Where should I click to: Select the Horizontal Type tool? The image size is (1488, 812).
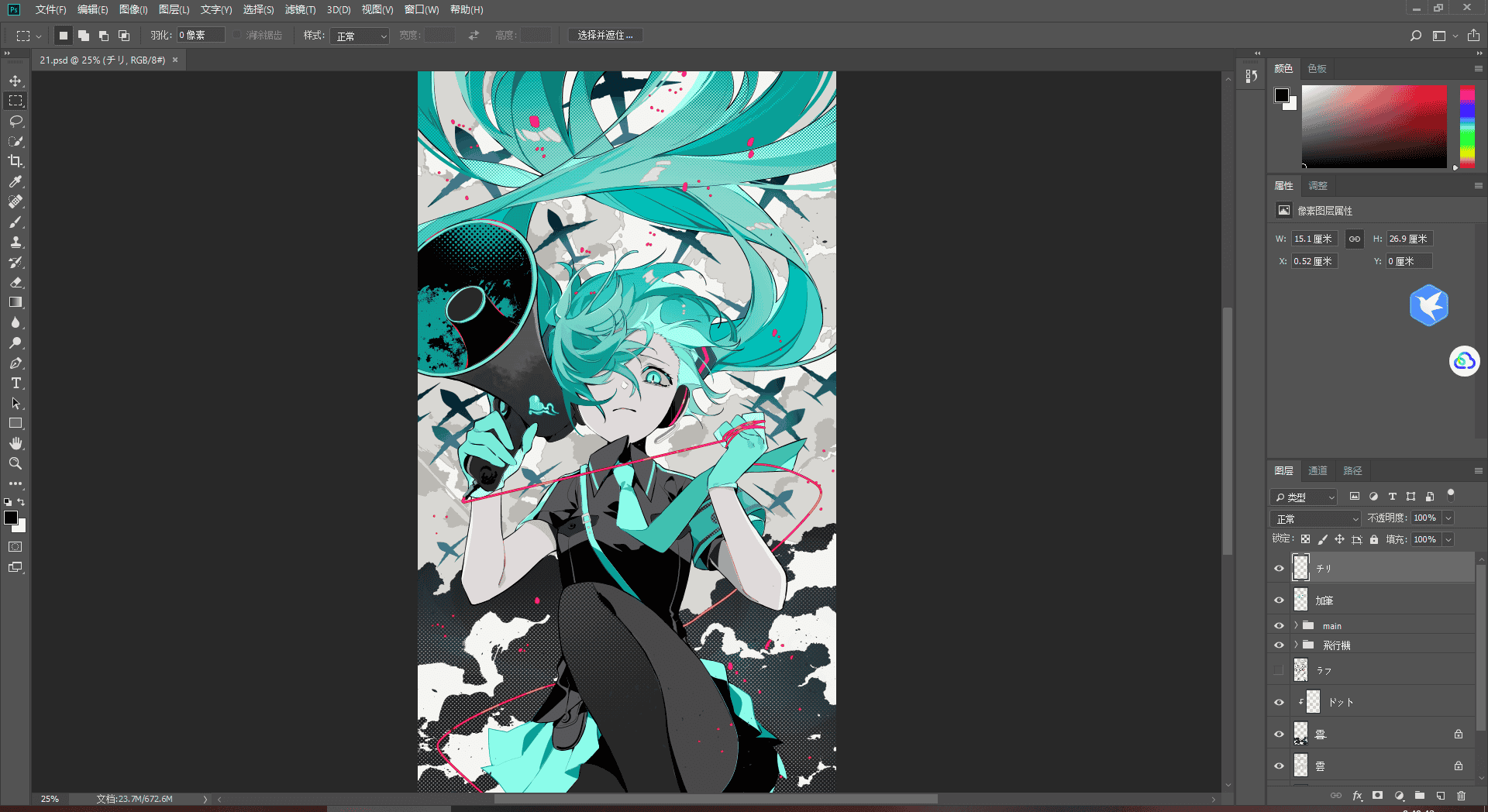(x=15, y=383)
